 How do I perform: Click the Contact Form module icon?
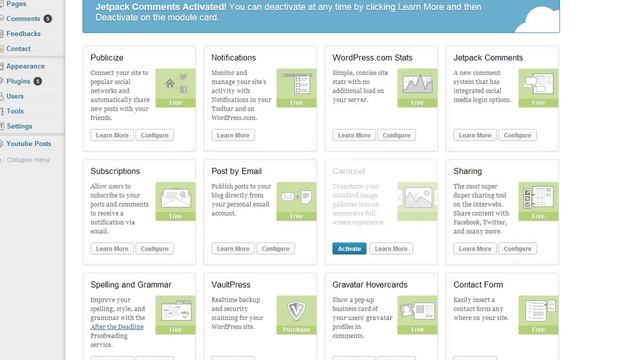(538, 315)
